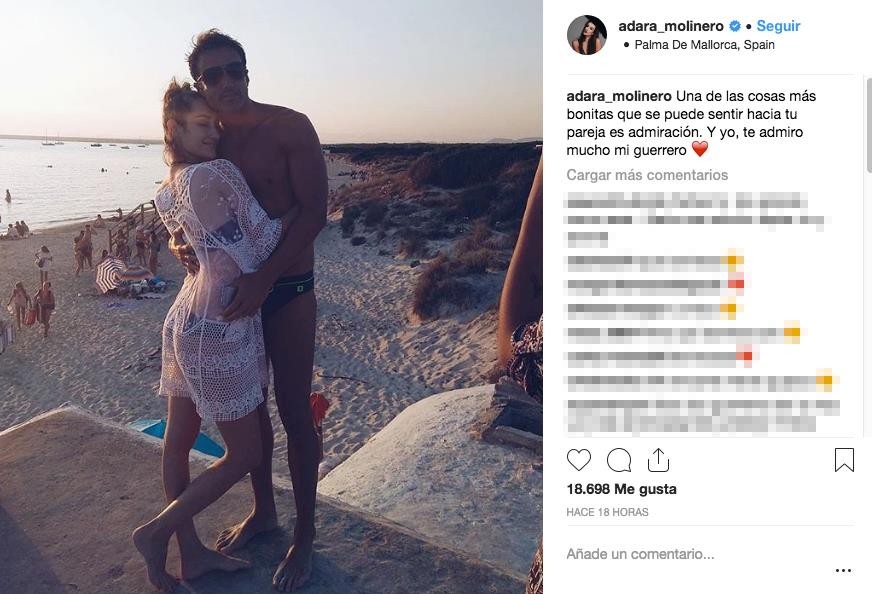
Task: Click the blue verified badge
Action: coord(735,26)
